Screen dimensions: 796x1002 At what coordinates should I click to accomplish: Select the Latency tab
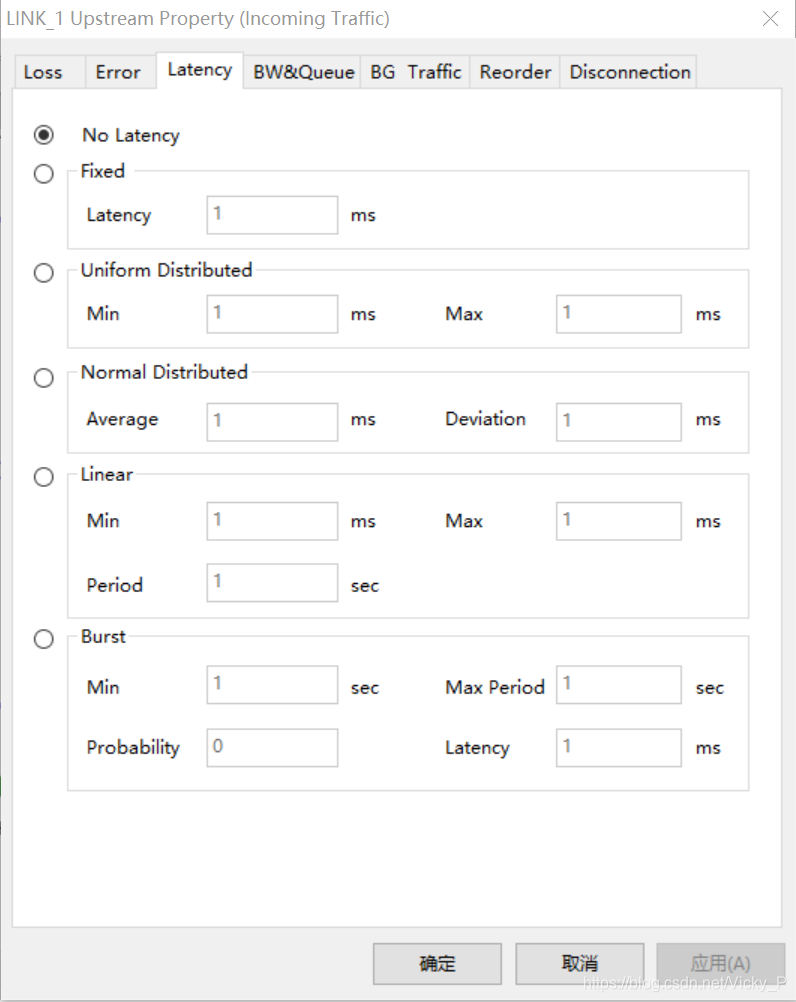[199, 70]
